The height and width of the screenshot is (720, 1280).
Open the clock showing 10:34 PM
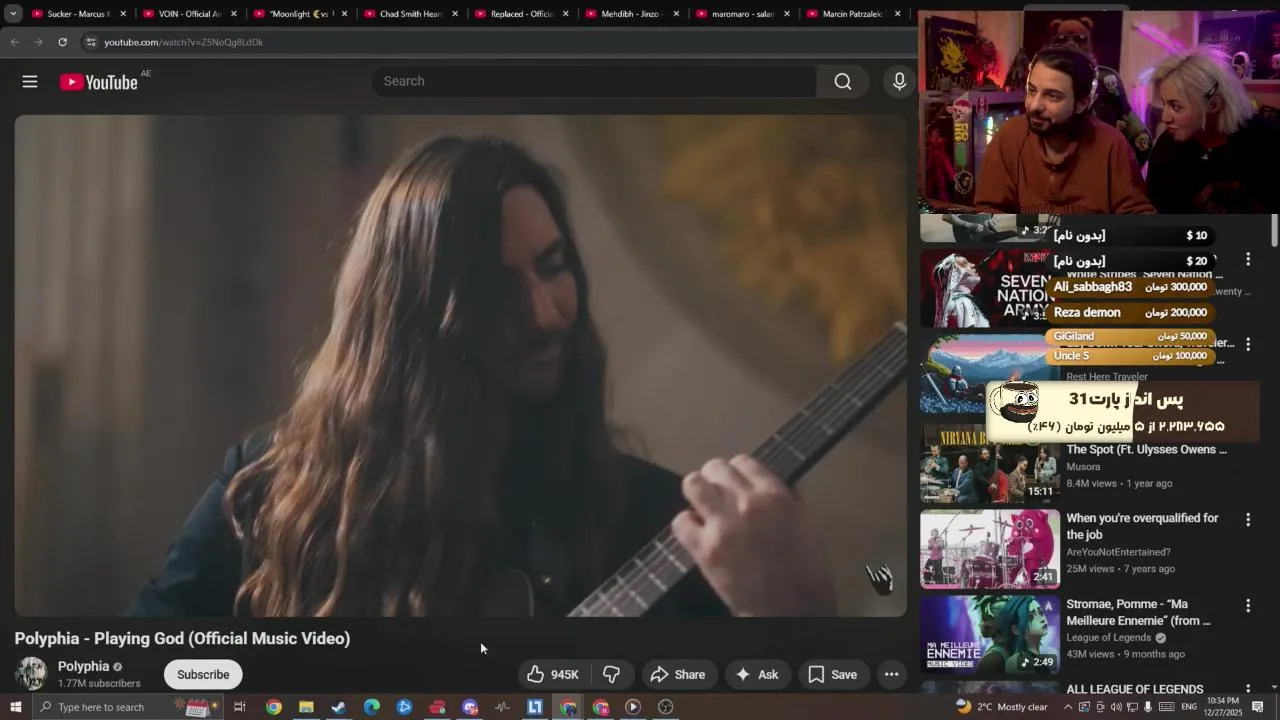(x=1221, y=707)
